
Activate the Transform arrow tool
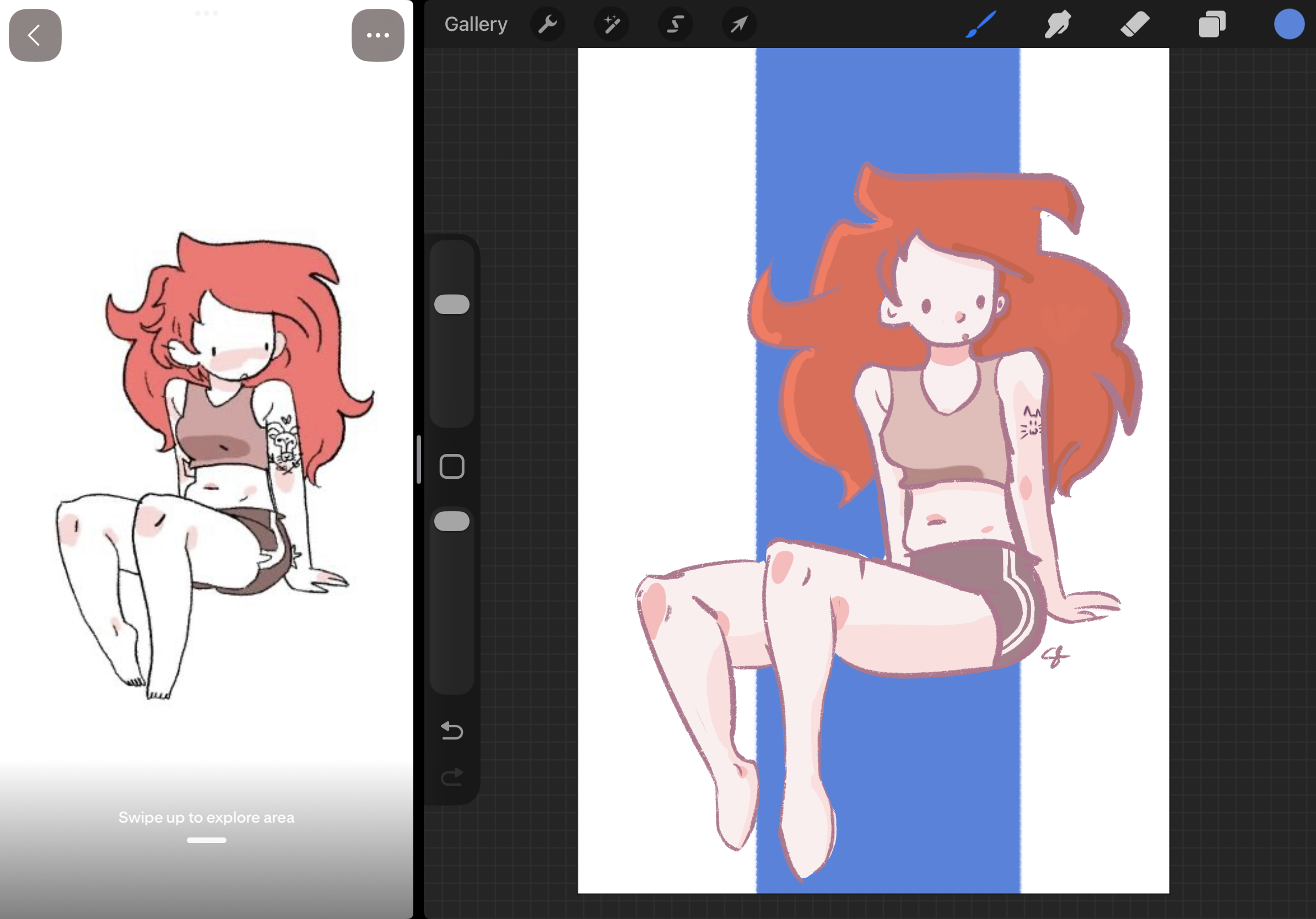tap(740, 24)
